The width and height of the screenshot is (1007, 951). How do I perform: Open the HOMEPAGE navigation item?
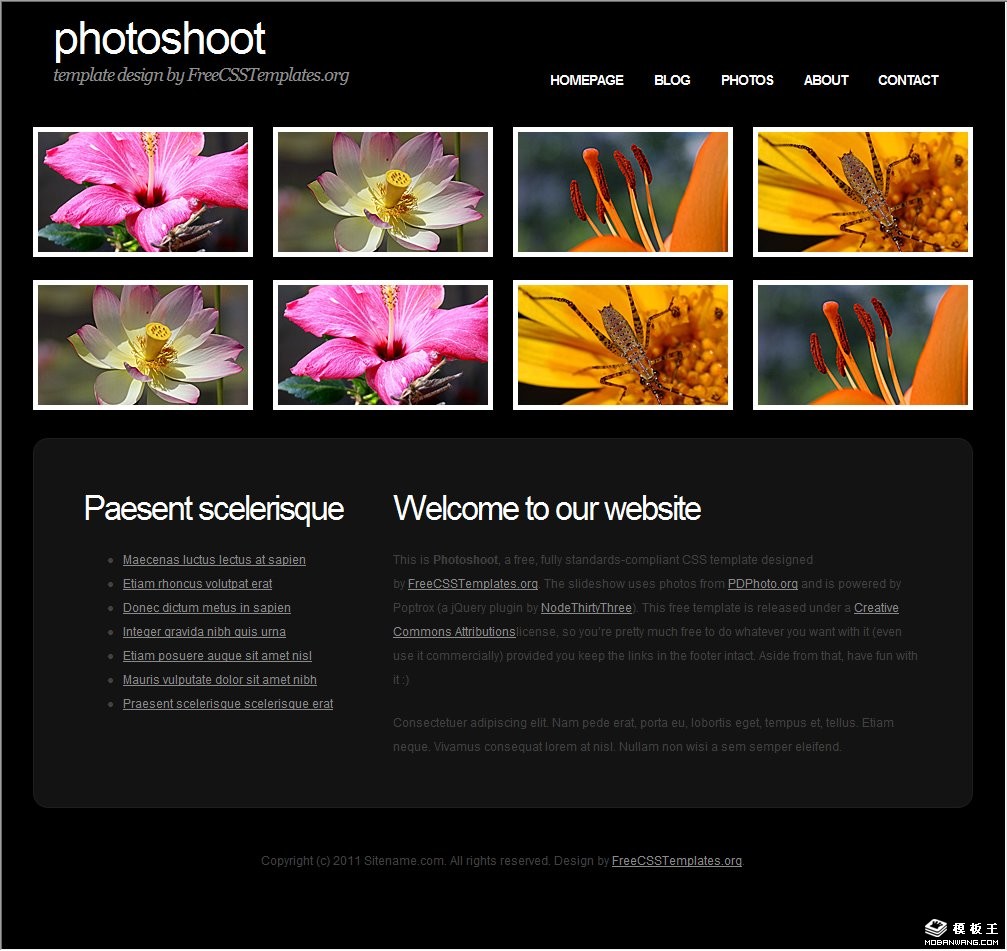click(586, 80)
